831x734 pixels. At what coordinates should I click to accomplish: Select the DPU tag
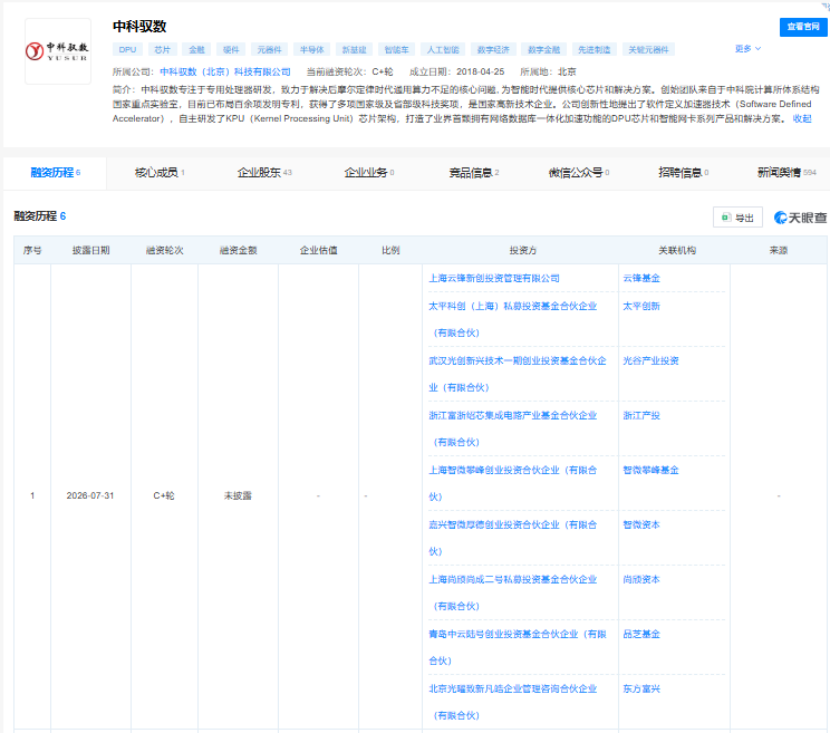[127, 50]
